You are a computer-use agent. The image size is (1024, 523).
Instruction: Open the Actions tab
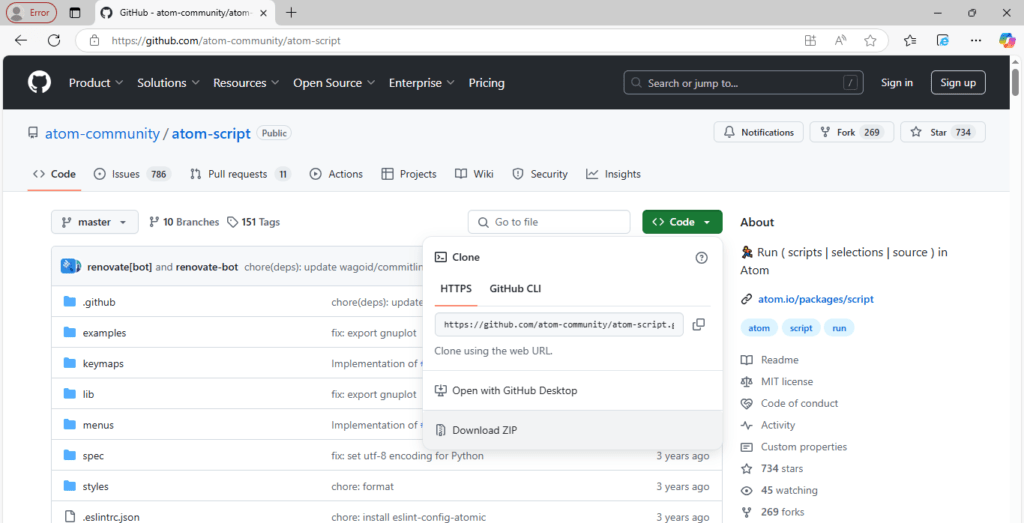336,174
